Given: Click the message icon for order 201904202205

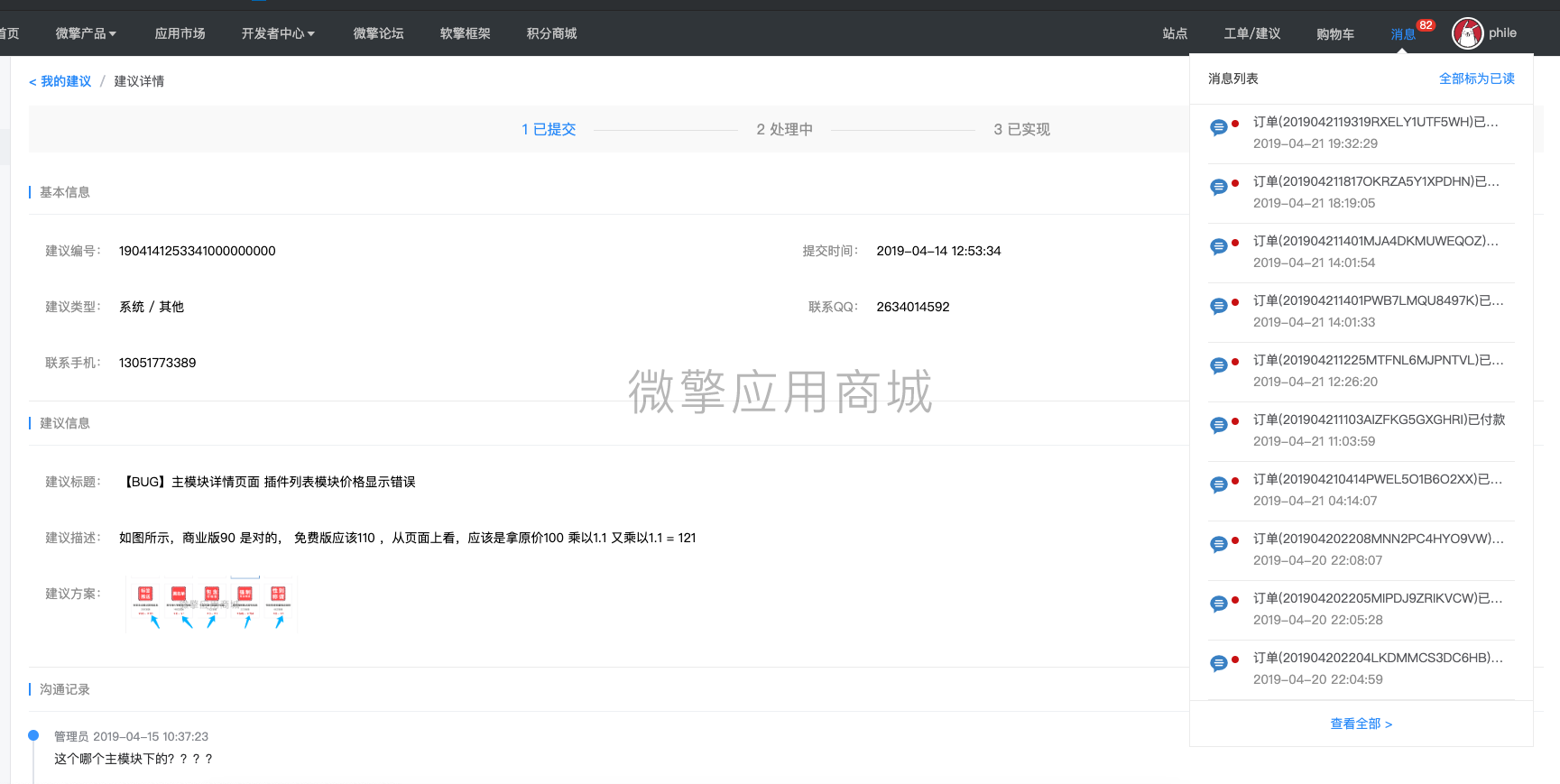Looking at the screenshot, I should [x=1218, y=604].
